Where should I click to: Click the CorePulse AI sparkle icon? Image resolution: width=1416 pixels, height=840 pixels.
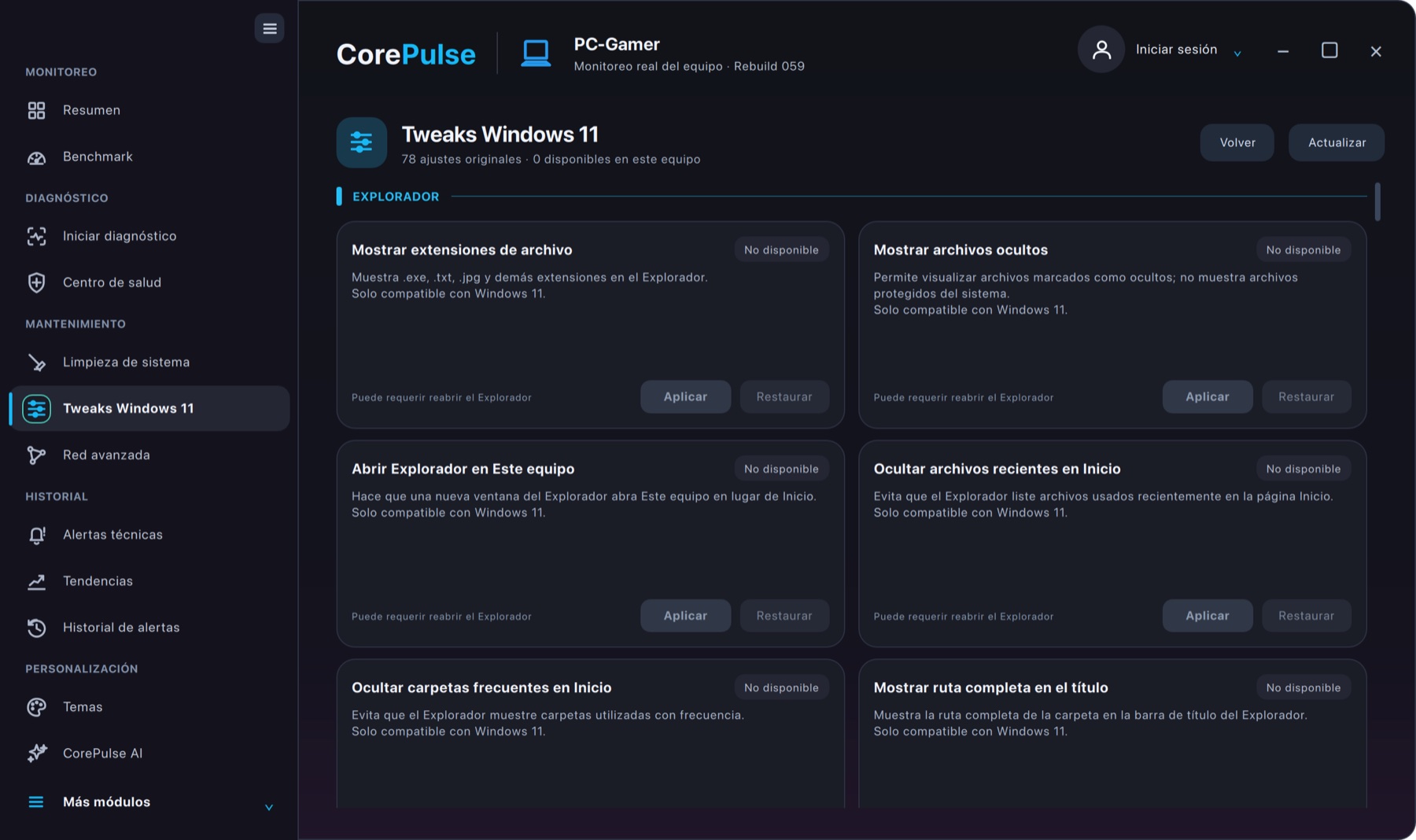pos(37,753)
